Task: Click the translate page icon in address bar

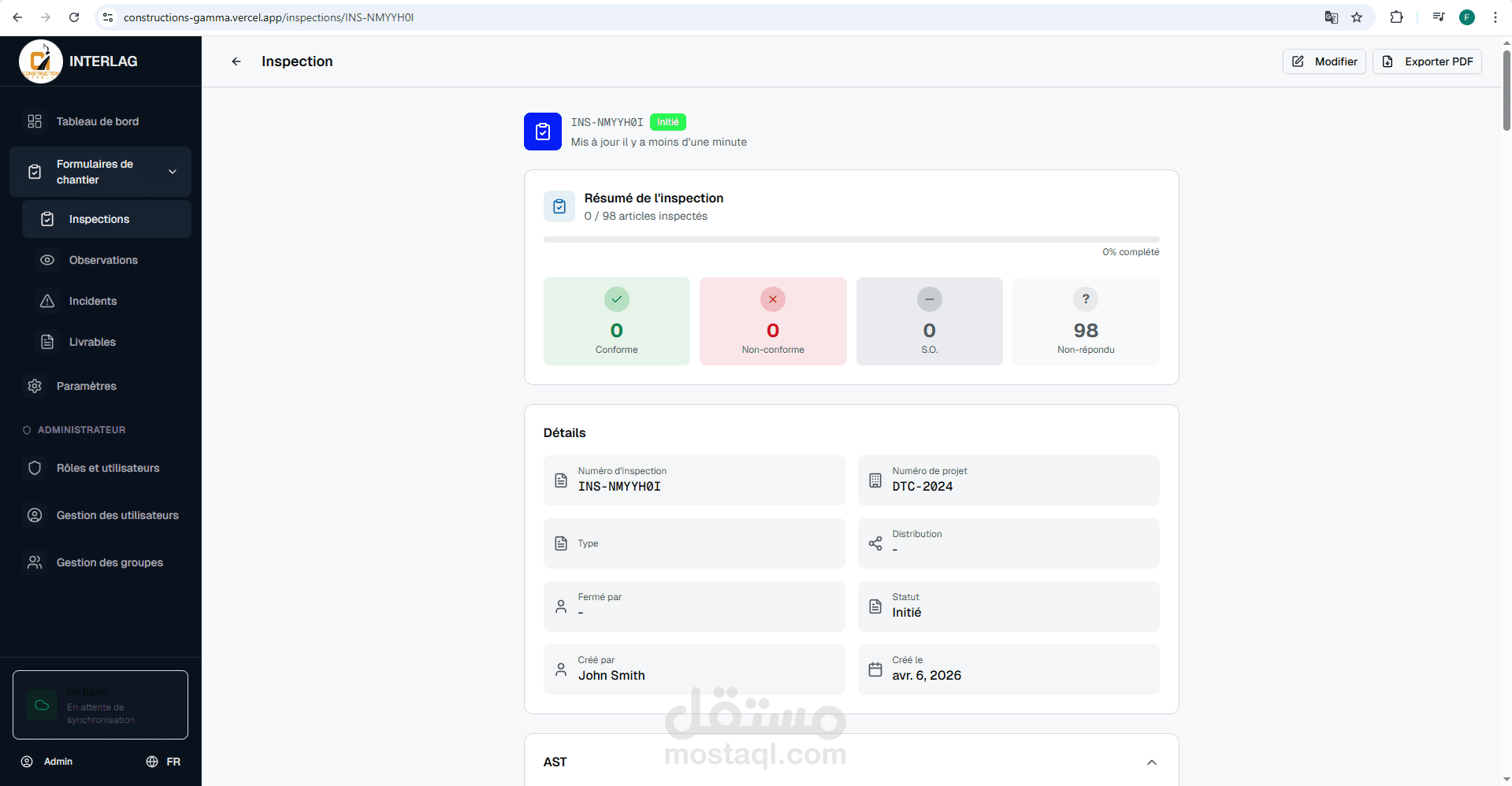Action: (x=1332, y=17)
